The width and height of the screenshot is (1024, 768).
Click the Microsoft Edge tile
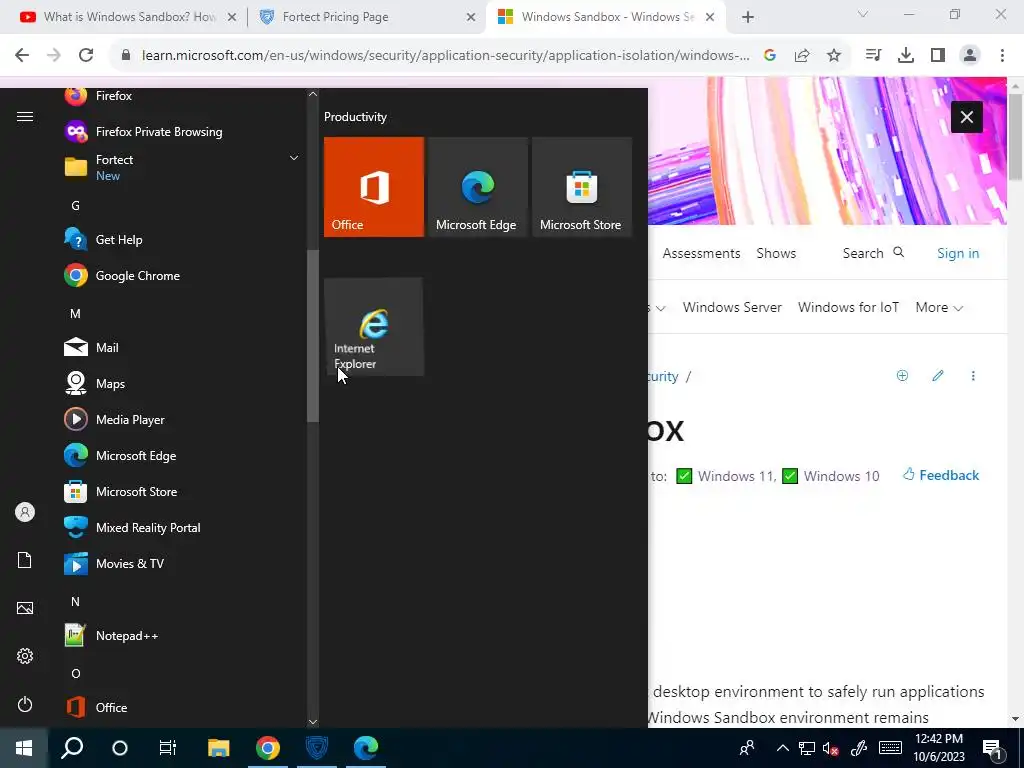477,187
